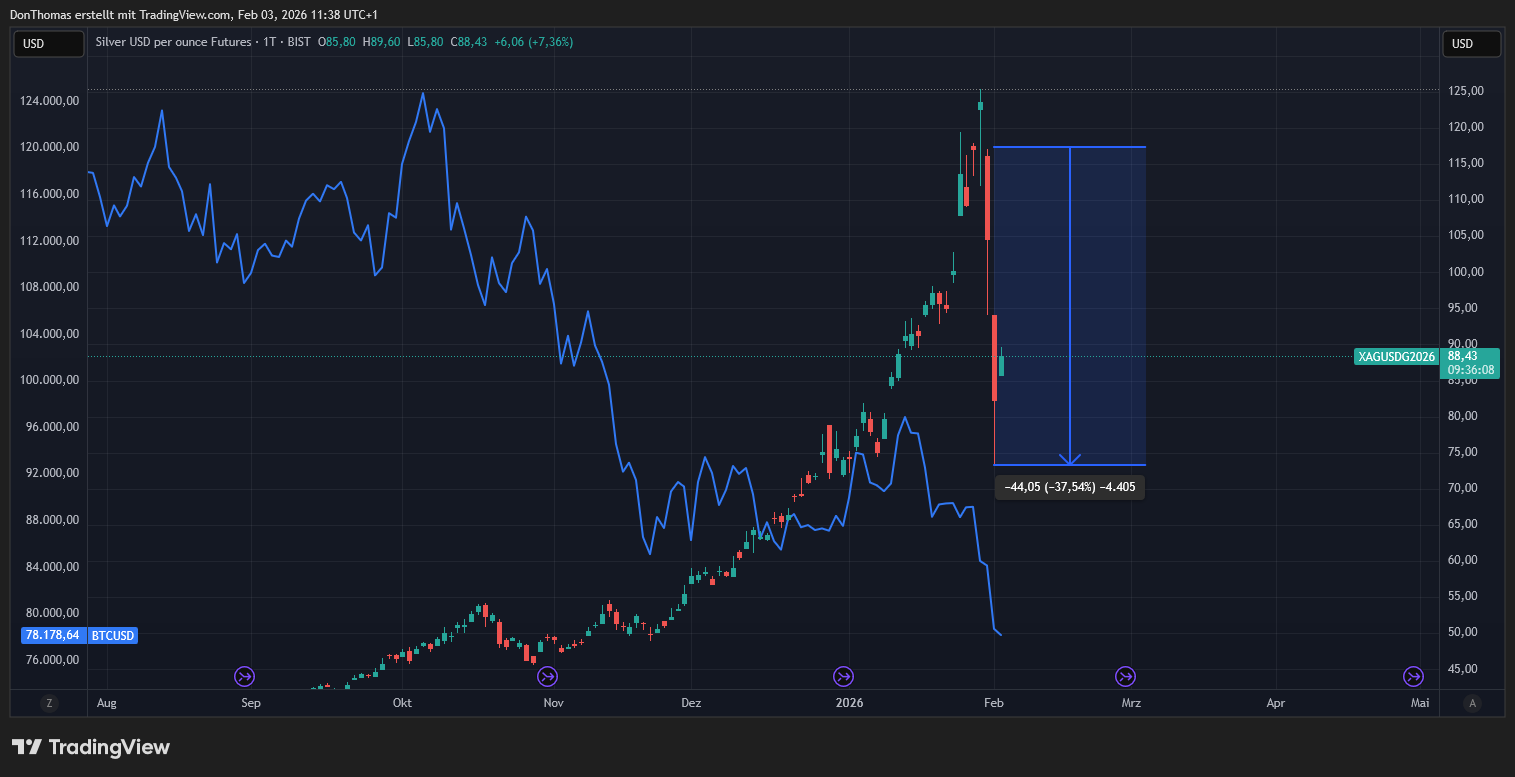The width and height of the screenshot is (1515, 777).
Task: Click the 120,00 level on right scale
Action: click(x=1465, y=127)
